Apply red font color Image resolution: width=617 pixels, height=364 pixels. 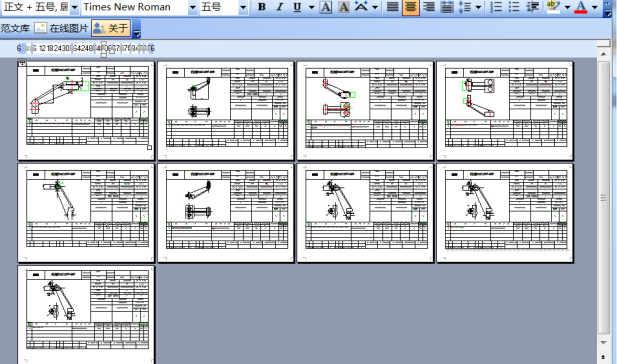(x=581, y=7)
